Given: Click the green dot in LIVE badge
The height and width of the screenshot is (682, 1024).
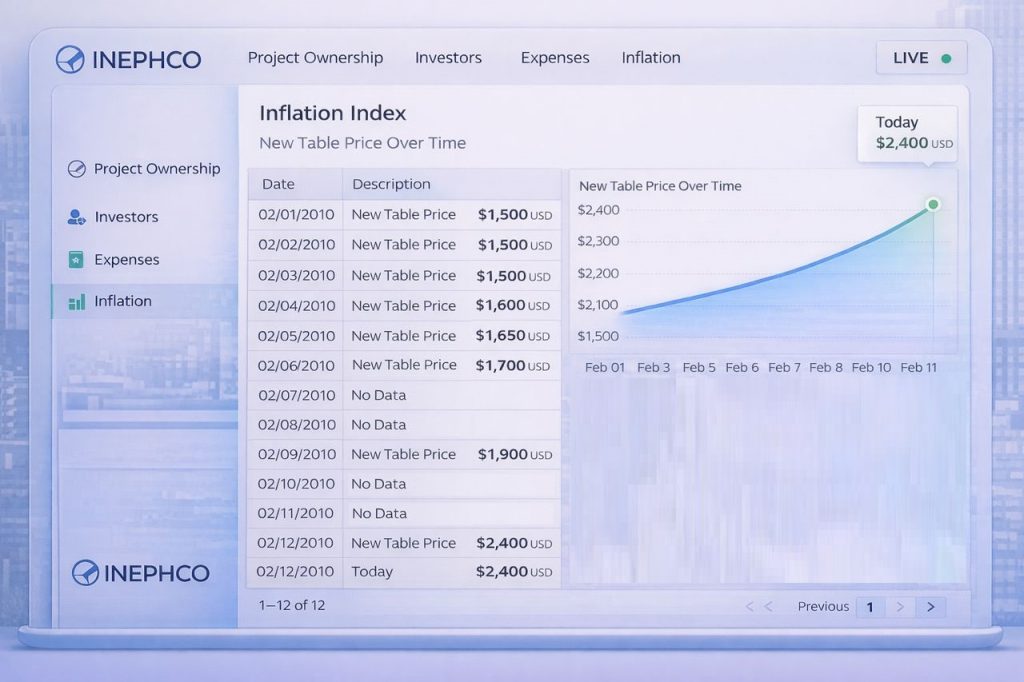Looking at the screenshot, I should (x=946, y=58).
